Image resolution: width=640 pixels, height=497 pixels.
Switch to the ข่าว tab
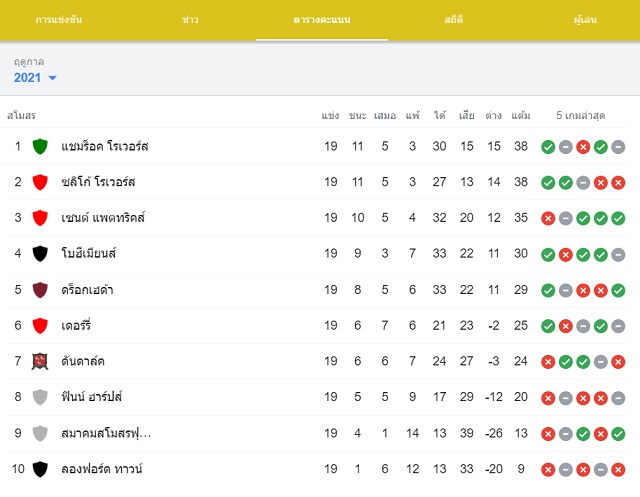point(190,20)
